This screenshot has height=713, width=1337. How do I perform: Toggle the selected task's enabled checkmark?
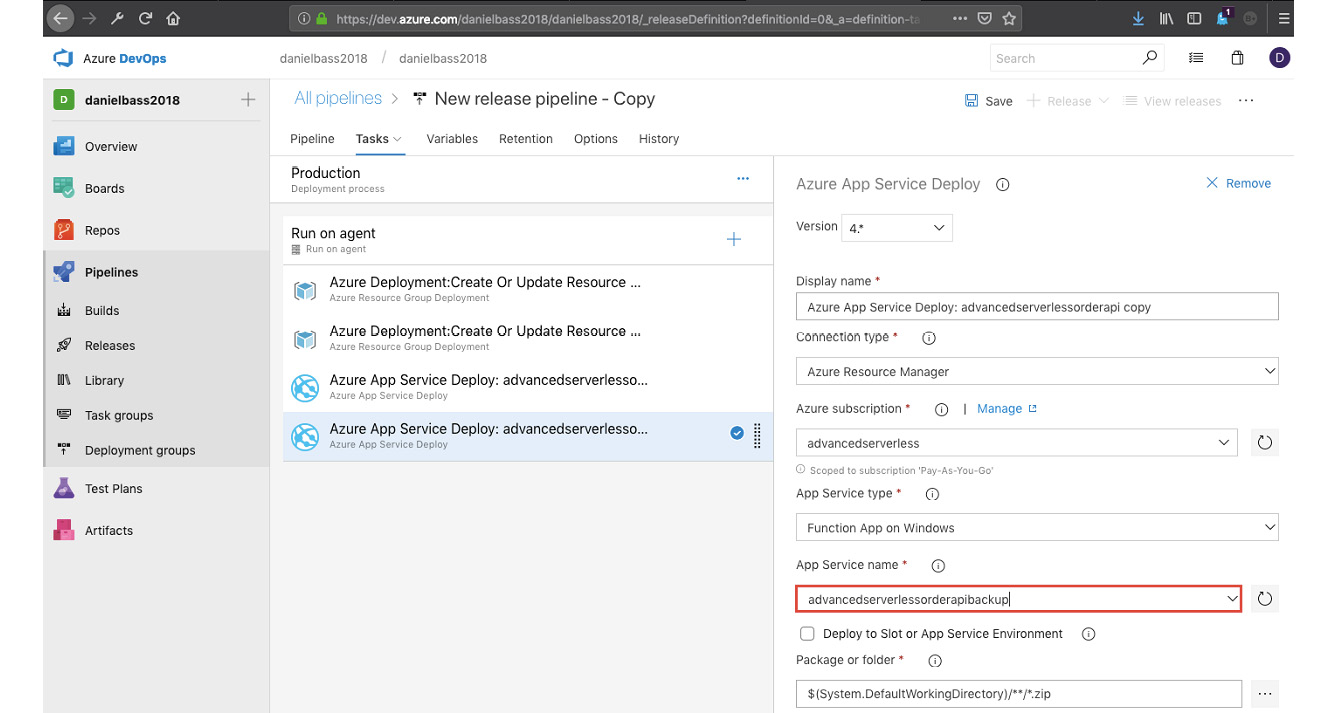click(737, 433)
